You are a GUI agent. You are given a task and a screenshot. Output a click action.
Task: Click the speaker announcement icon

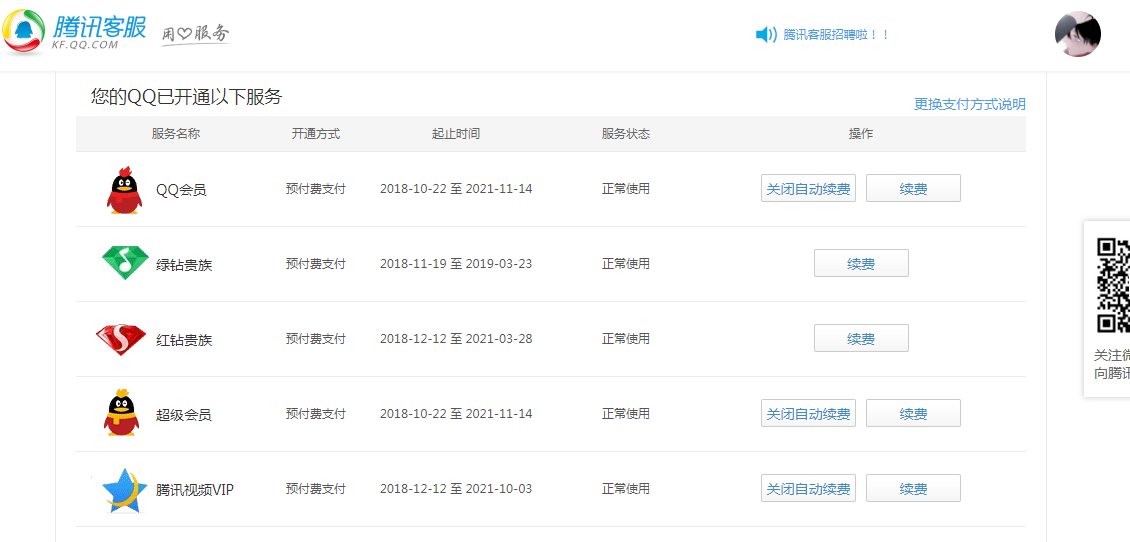point(765,35)
